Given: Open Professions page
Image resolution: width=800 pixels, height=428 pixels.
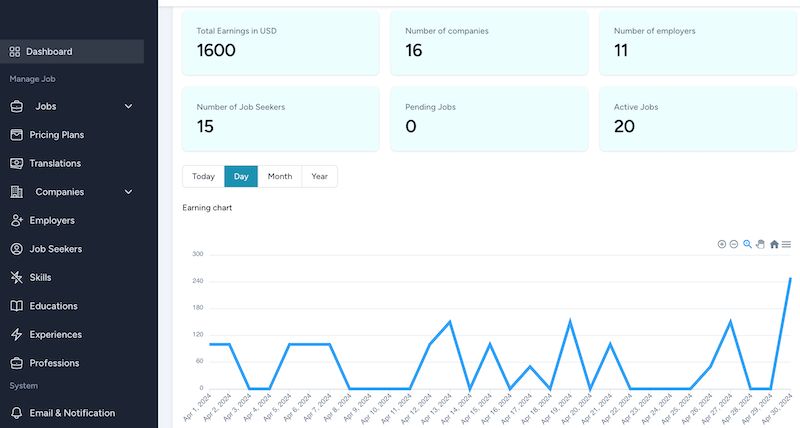Looking at the screenshot, I should point(54,363).
